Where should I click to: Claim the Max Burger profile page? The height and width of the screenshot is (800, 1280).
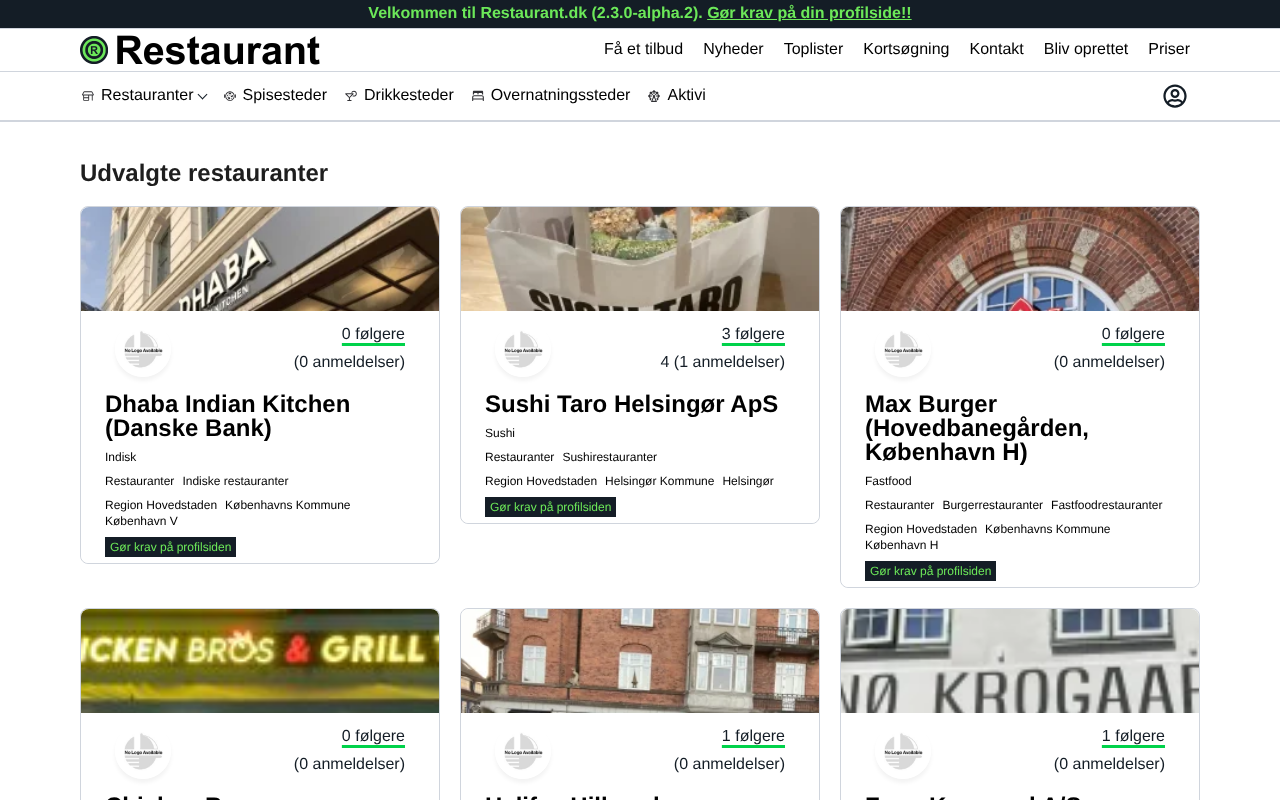click(x=930, y=571)
